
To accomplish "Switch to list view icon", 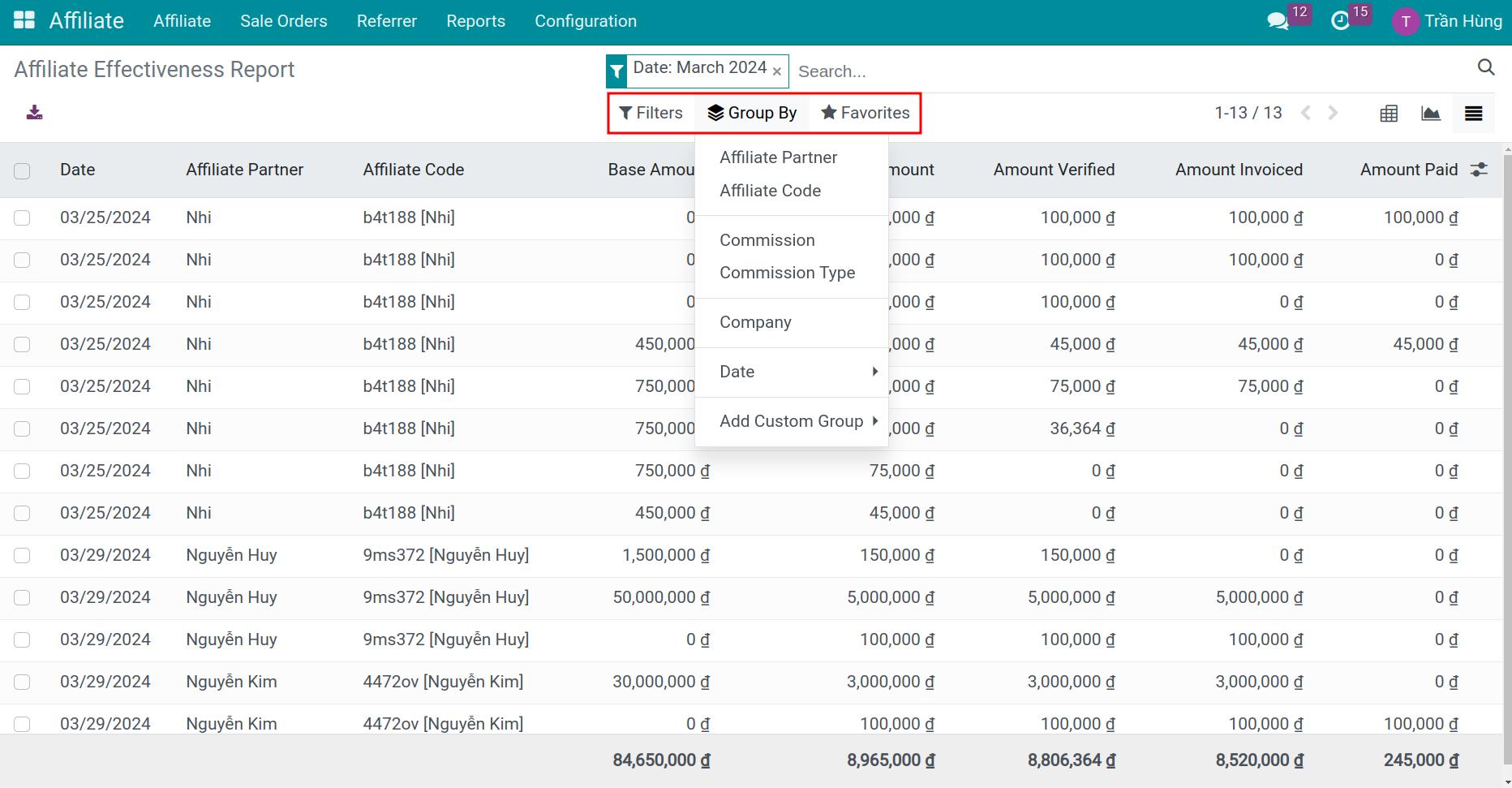I will point(1474,114).
